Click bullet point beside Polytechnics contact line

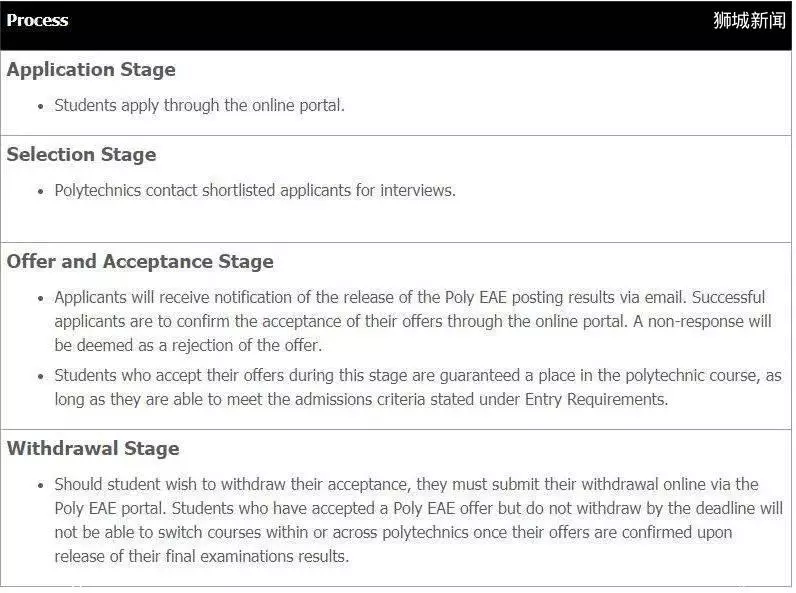click(41, 192)
